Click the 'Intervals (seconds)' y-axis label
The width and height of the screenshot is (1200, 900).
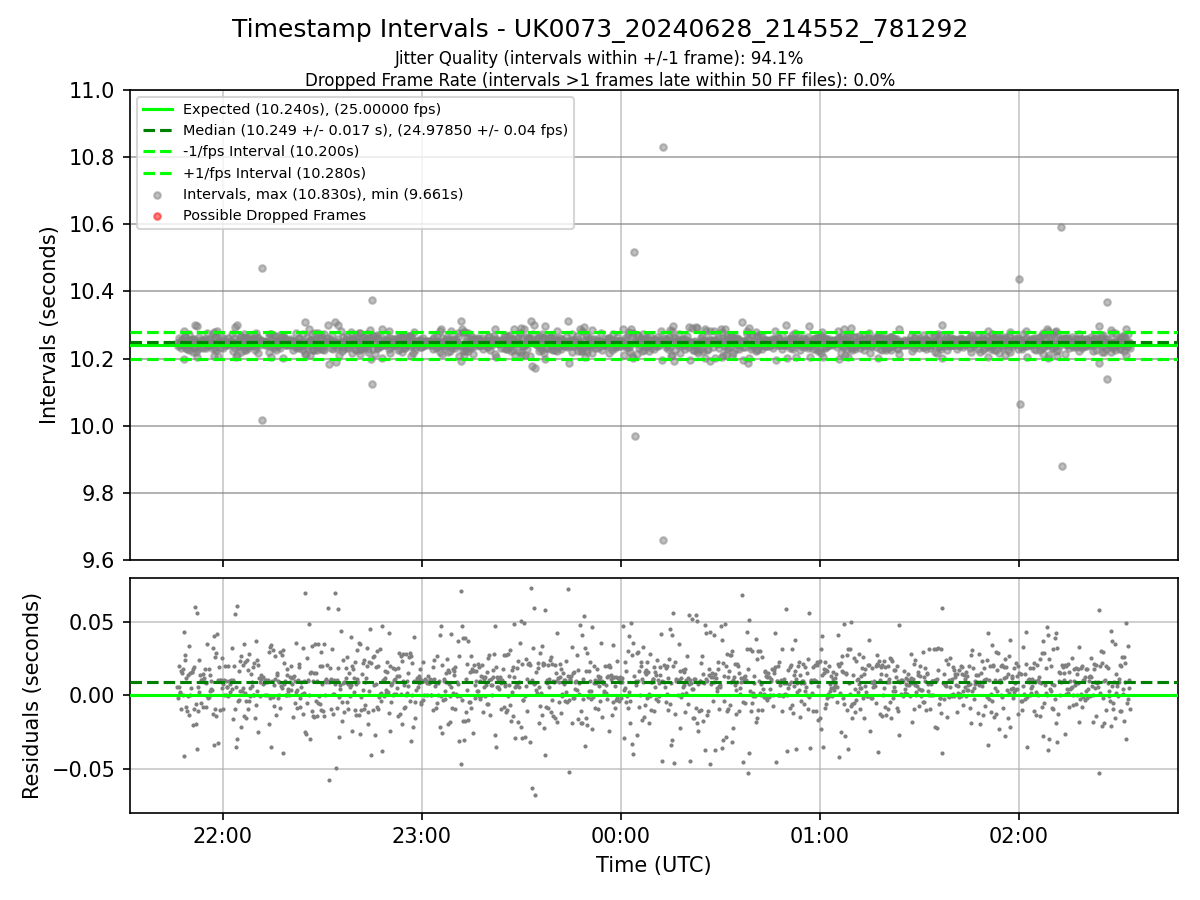pos(49,325)
